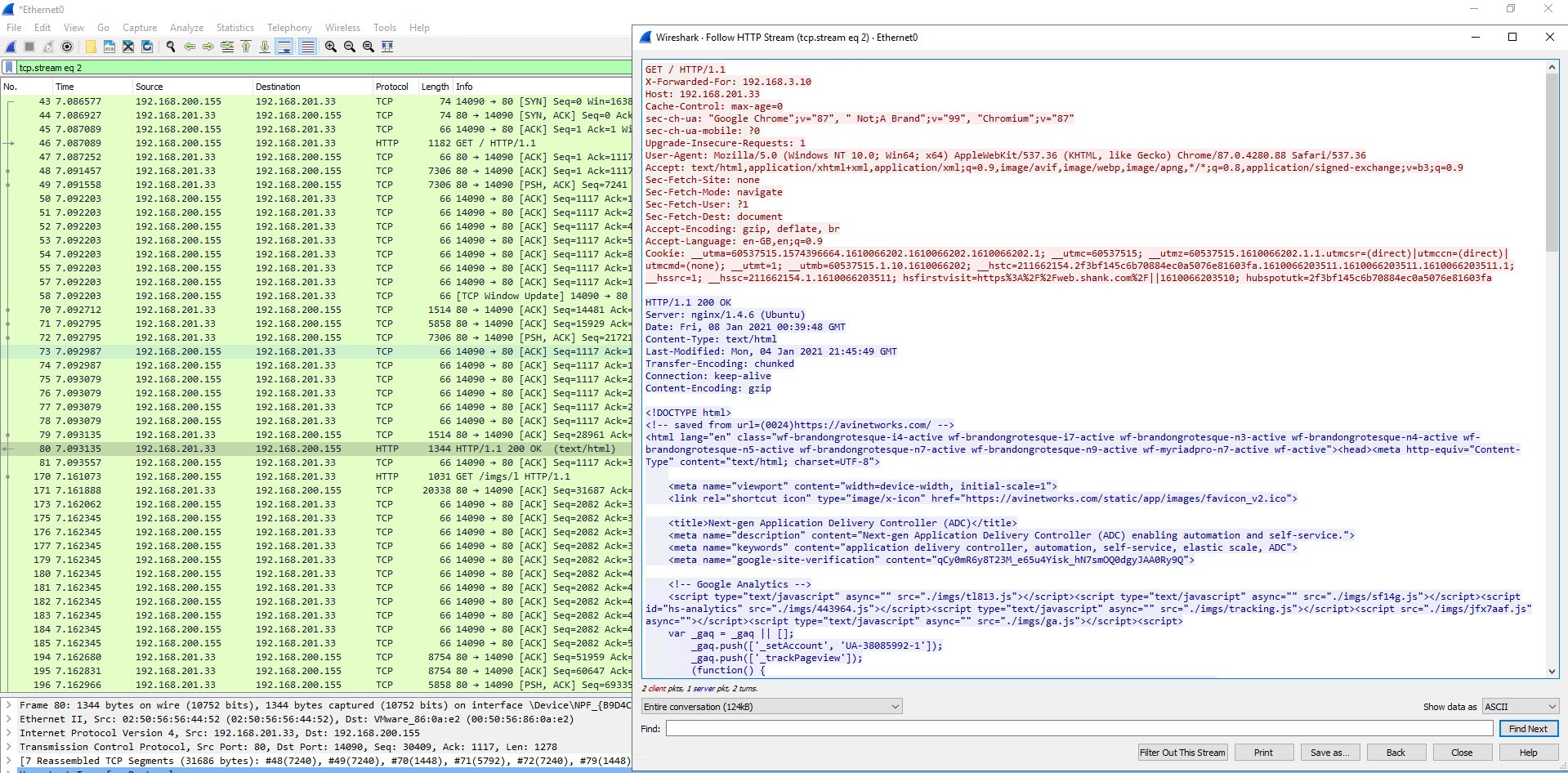
Task: Close this capture file icon
Action: (x=128, y=47)
